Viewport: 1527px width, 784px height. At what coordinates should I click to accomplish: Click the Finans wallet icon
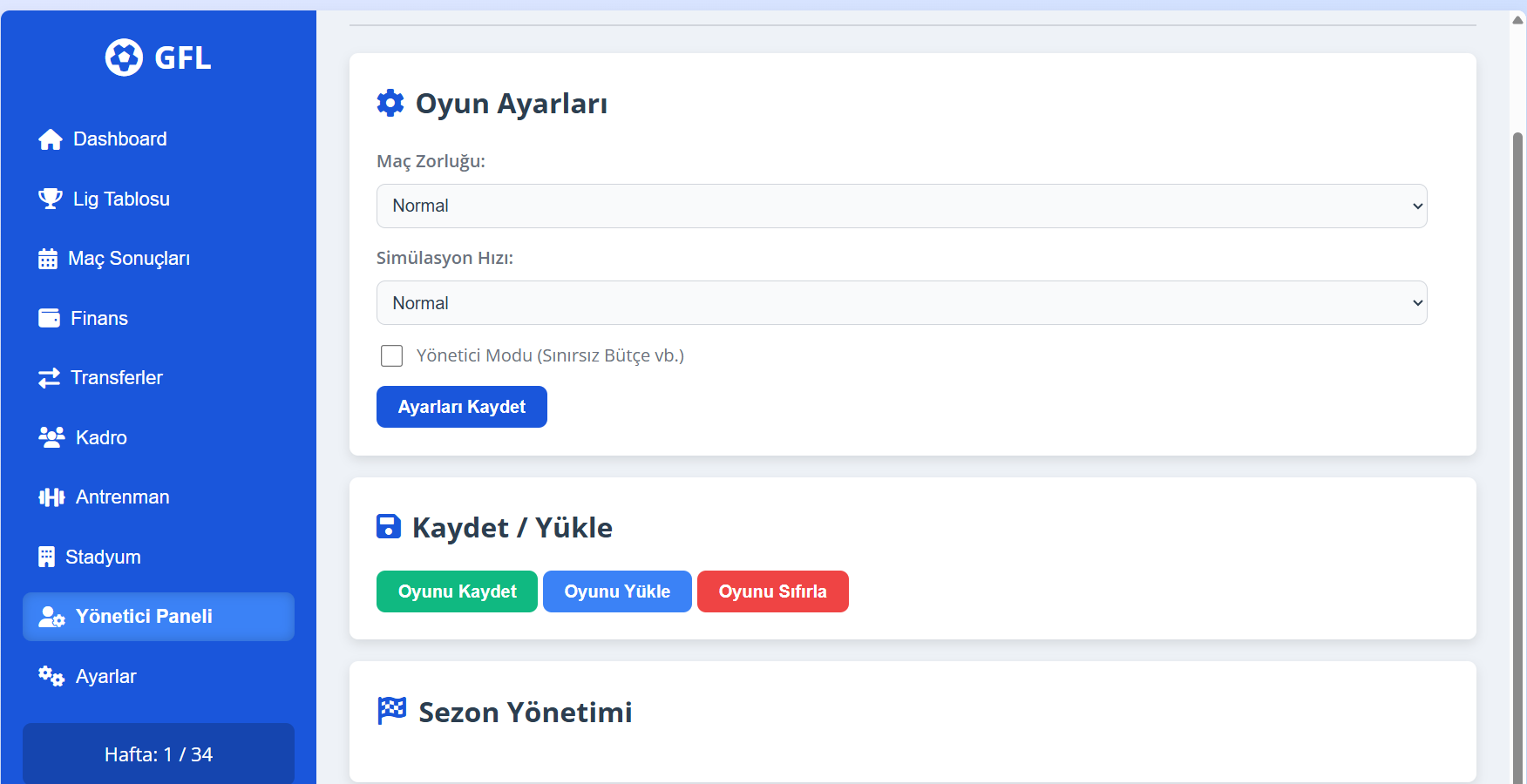coord(49,318)
